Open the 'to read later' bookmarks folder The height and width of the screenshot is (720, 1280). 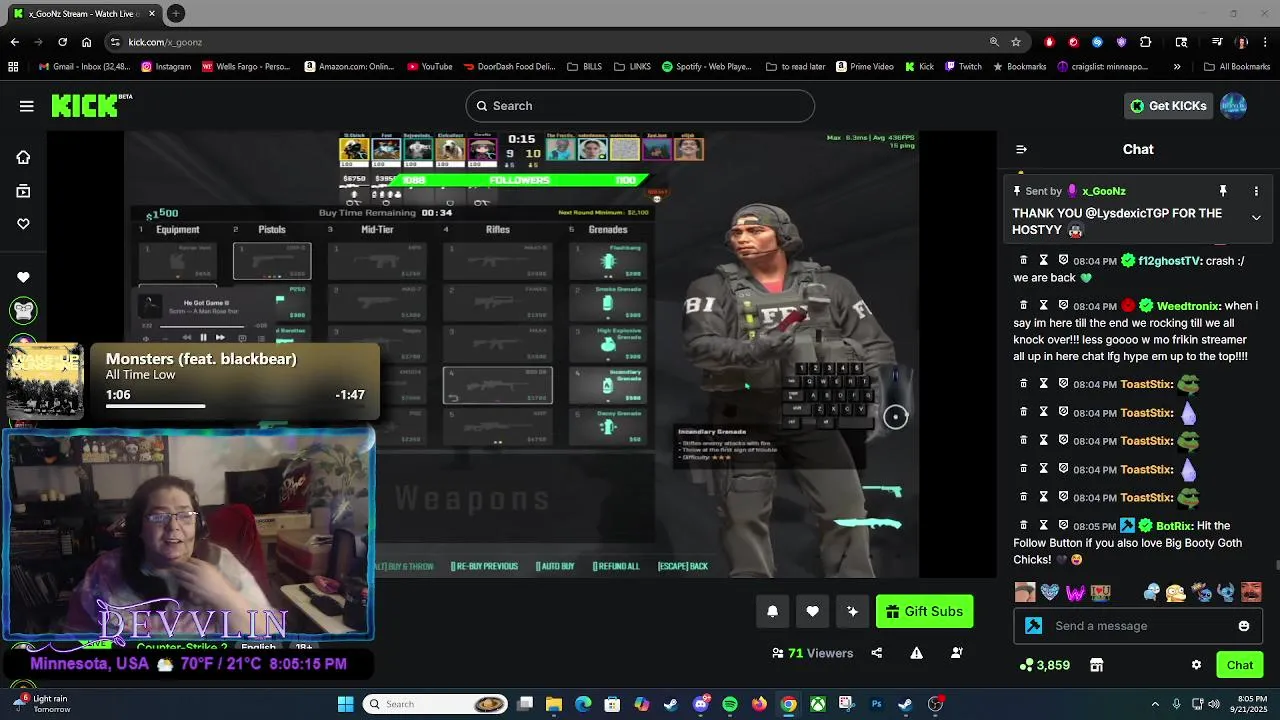(x=796, y=67)
